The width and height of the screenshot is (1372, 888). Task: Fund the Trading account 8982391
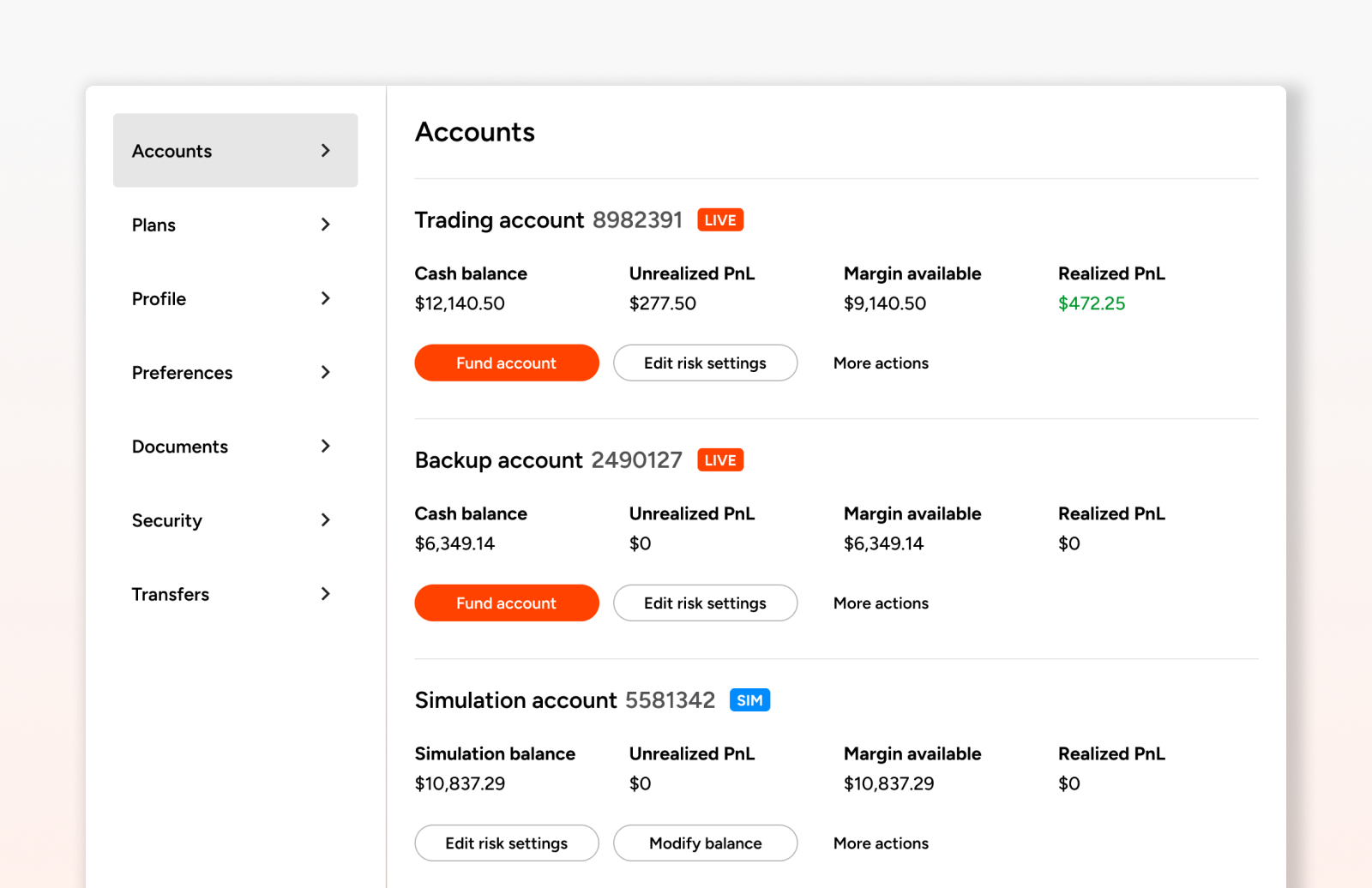coord(506,363)
